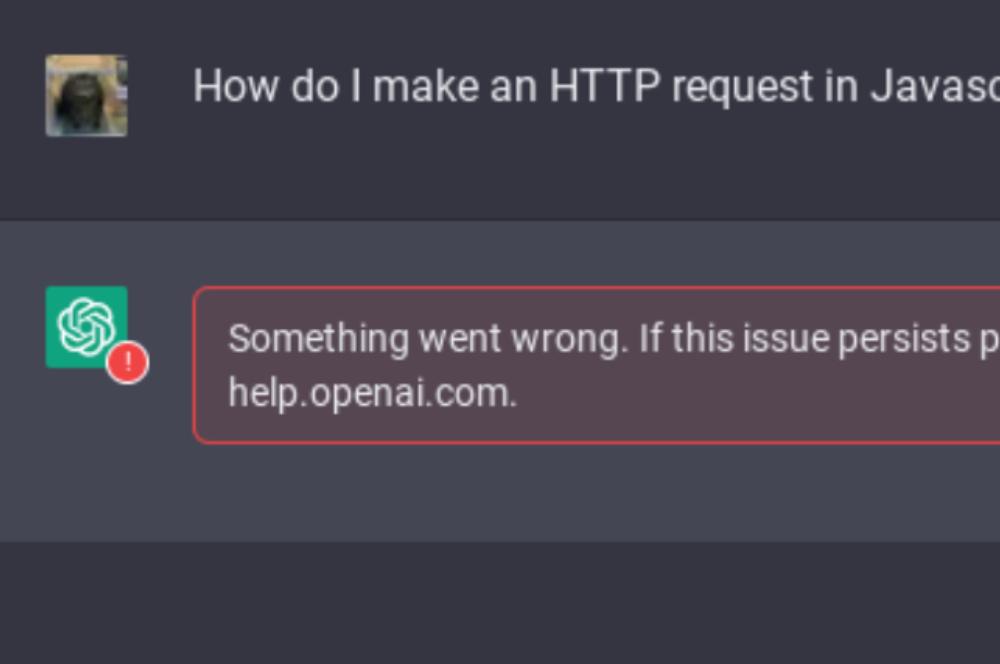
Task: Click the empty dark area below the response
Action: pos(500,603)
